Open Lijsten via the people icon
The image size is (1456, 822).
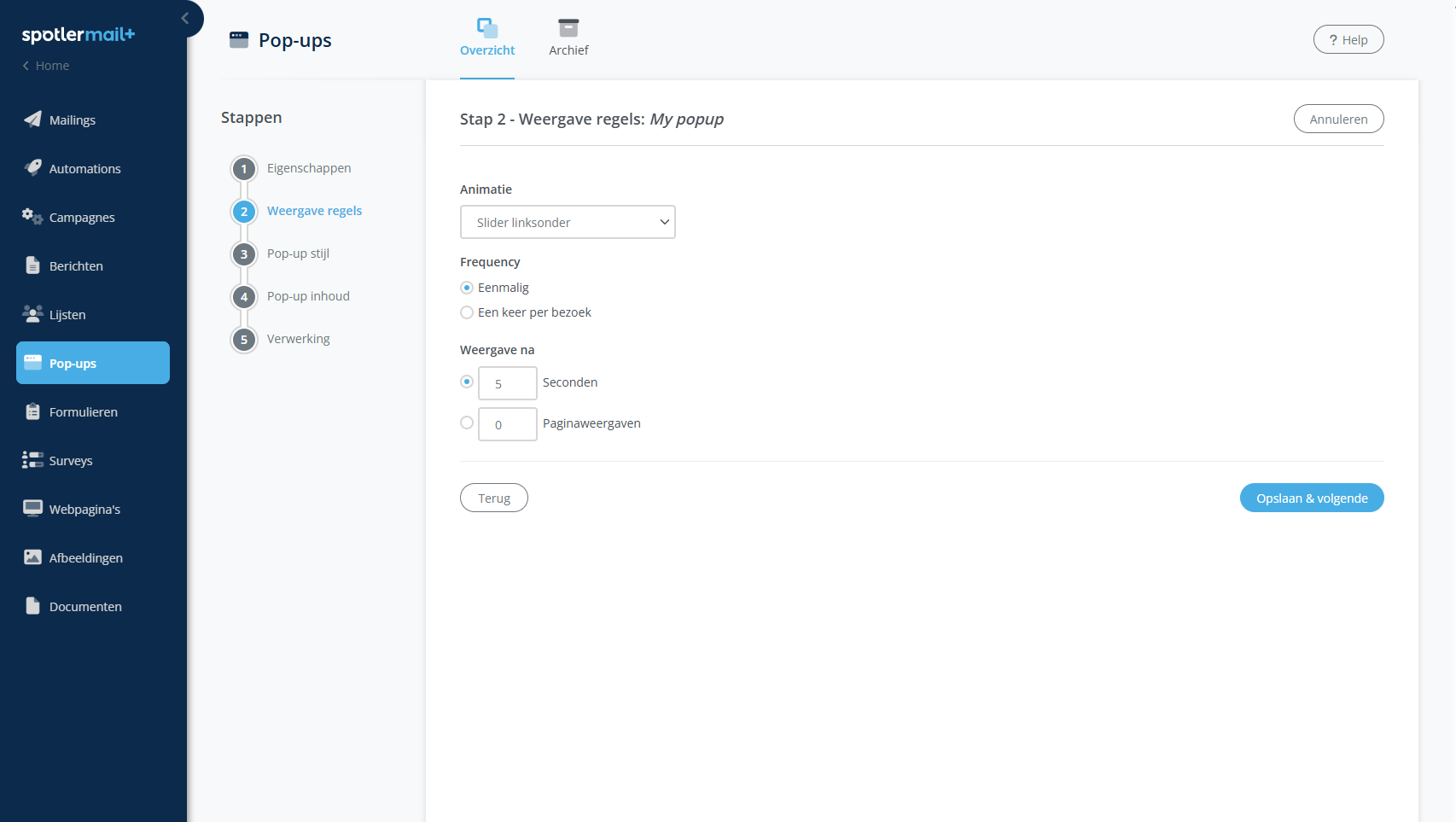[32, 314]
